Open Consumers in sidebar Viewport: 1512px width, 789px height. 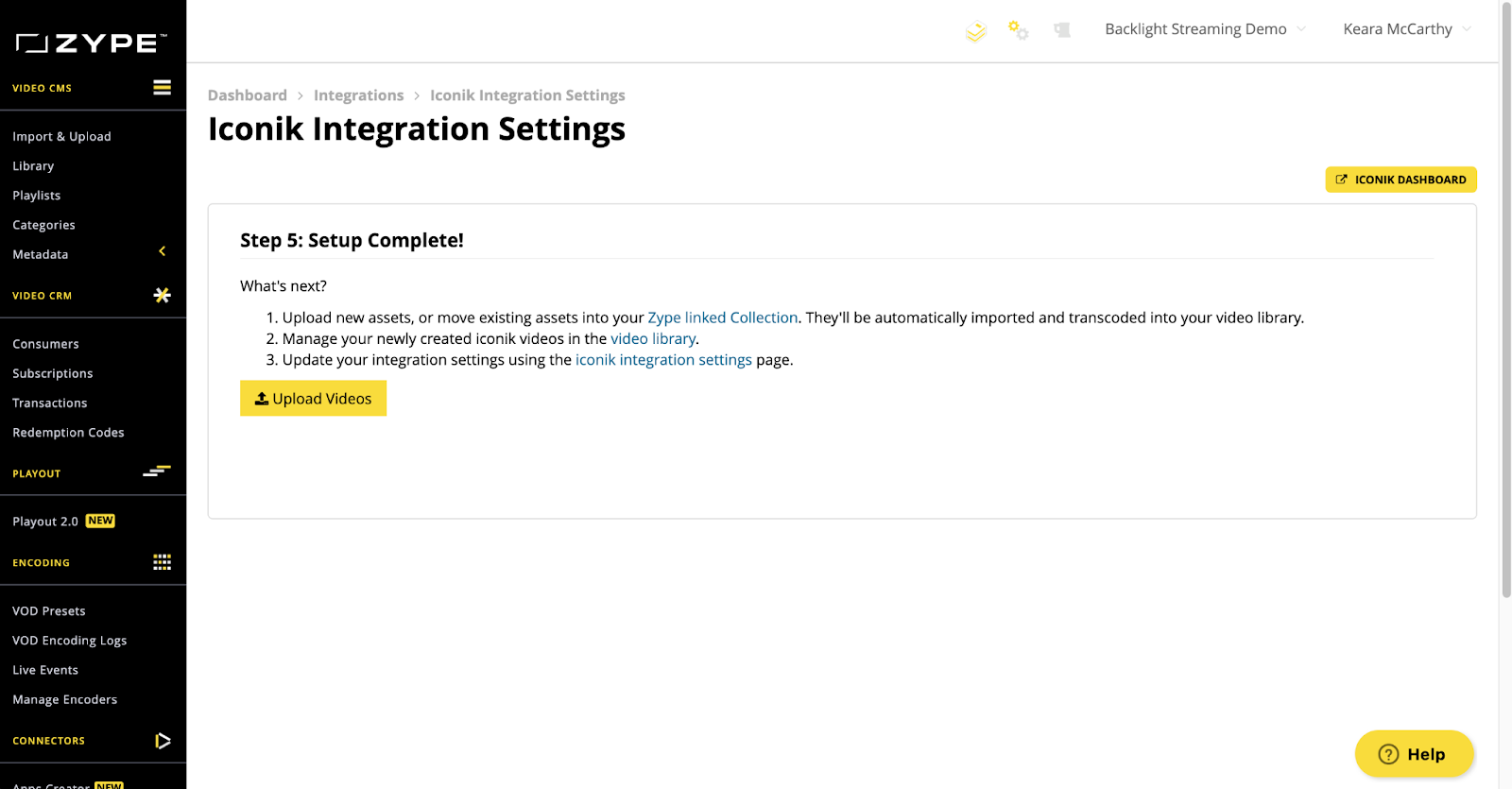[x=45, y=344]
